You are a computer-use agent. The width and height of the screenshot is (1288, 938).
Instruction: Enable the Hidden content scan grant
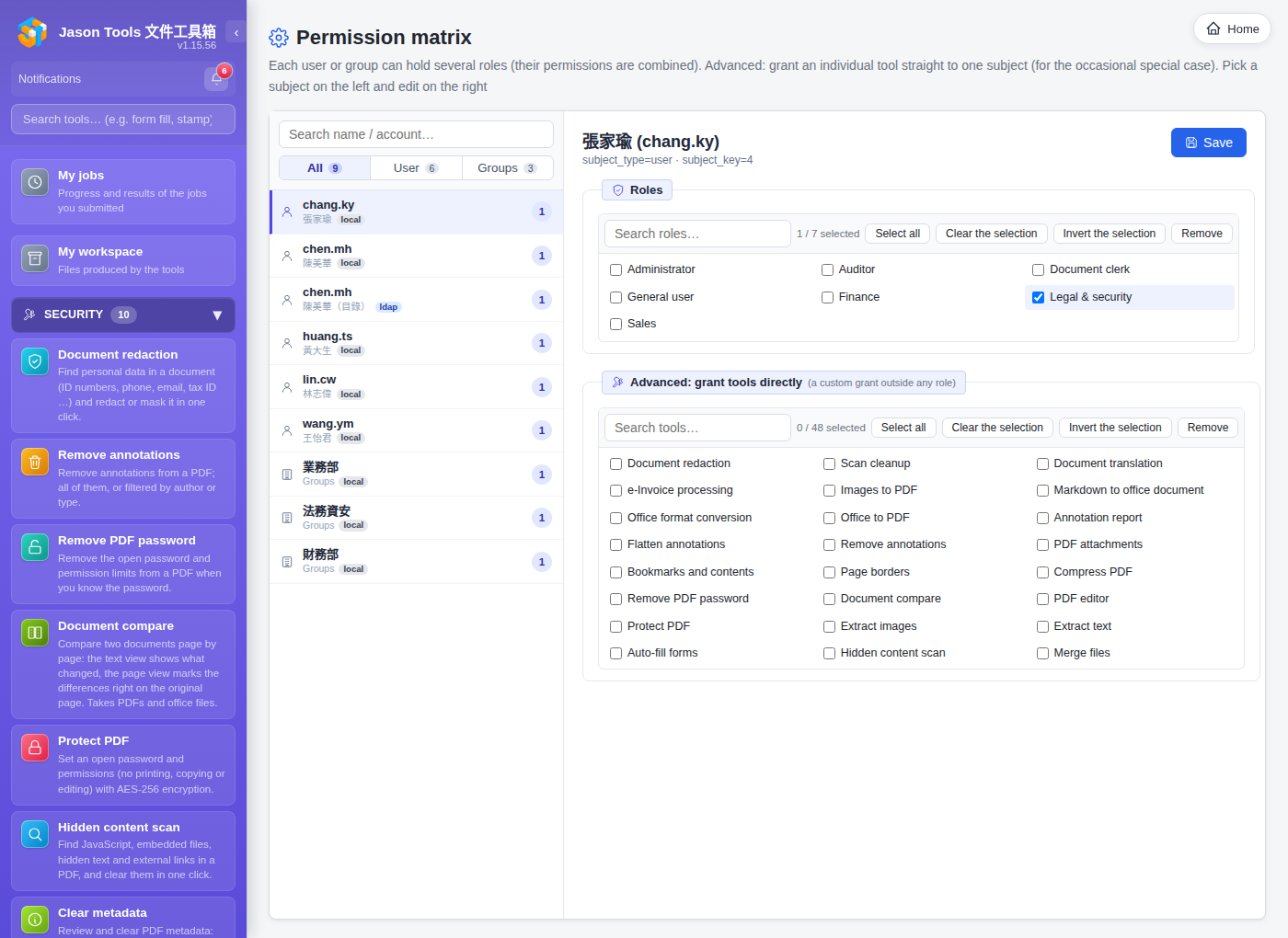[x=829, y=653]
